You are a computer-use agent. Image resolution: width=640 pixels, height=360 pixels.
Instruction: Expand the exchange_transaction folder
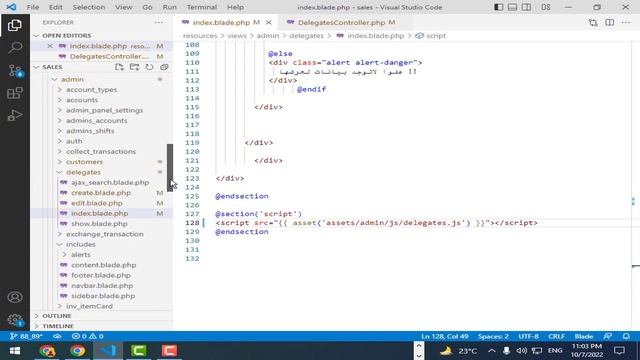point(104,234)
